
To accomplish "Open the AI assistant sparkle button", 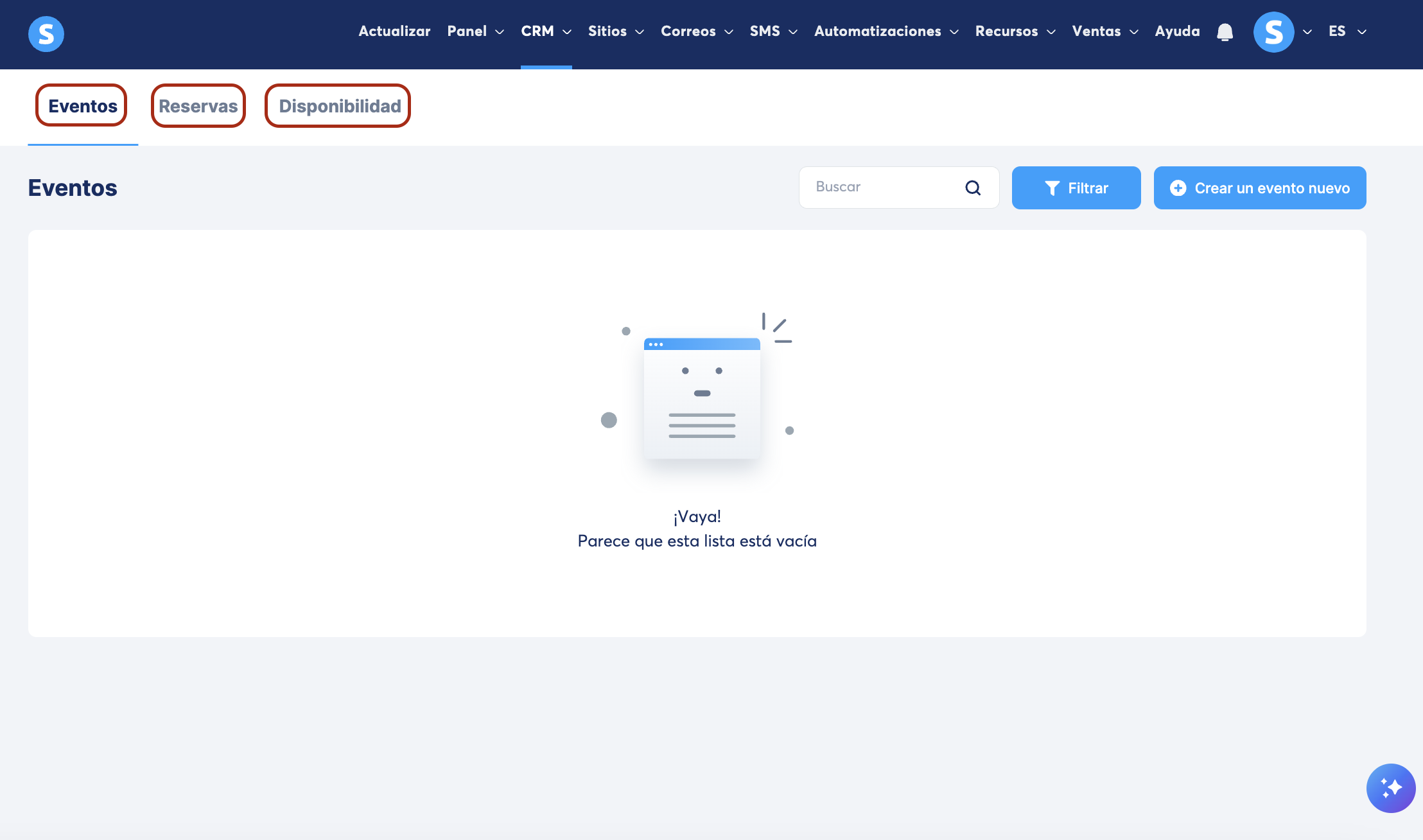I will [1390, 788].
